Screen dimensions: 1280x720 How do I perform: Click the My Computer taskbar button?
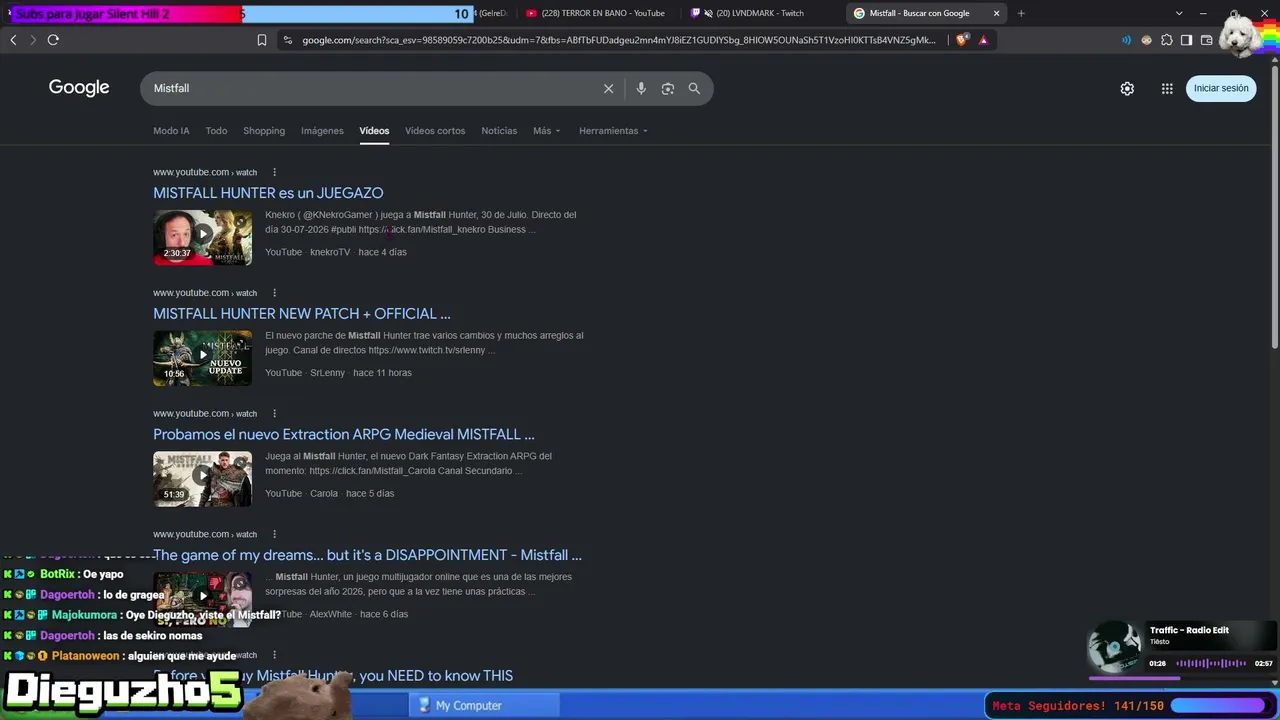pos(485,705)
